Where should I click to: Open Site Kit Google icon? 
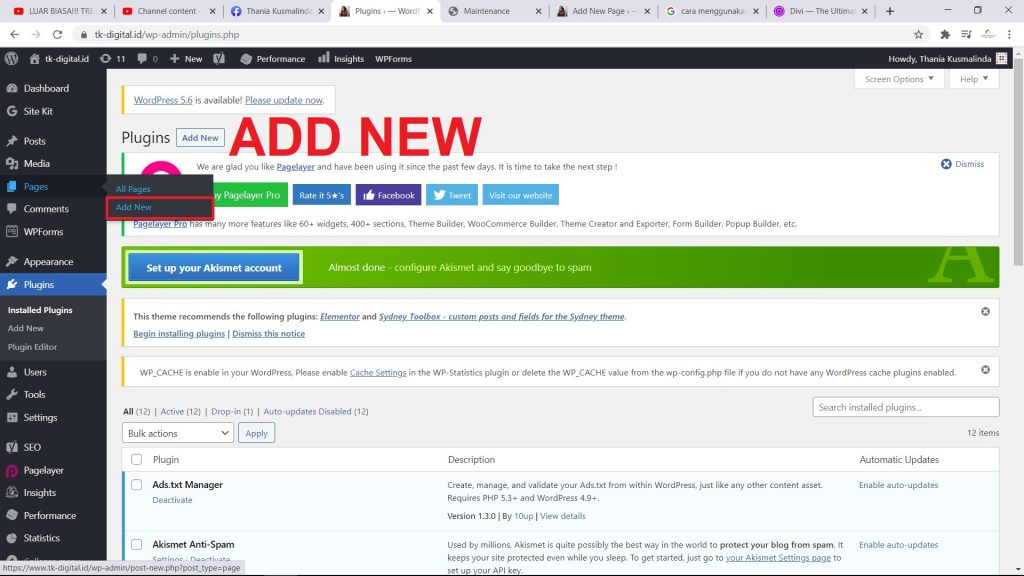[12, 111]
